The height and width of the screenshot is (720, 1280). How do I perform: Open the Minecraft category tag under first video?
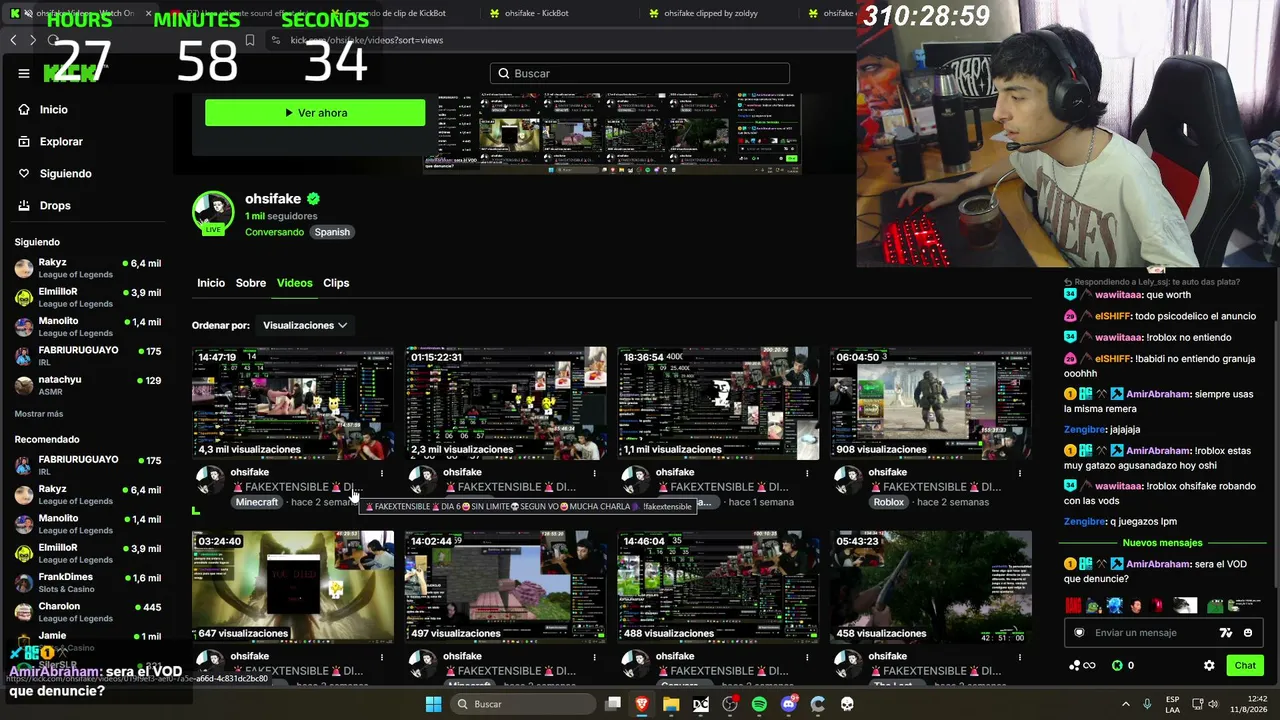click(257, 502)
